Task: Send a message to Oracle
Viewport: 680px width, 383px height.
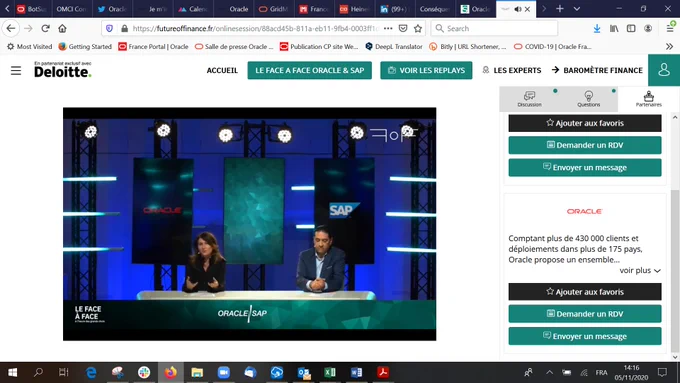Action: pos(585,336)
